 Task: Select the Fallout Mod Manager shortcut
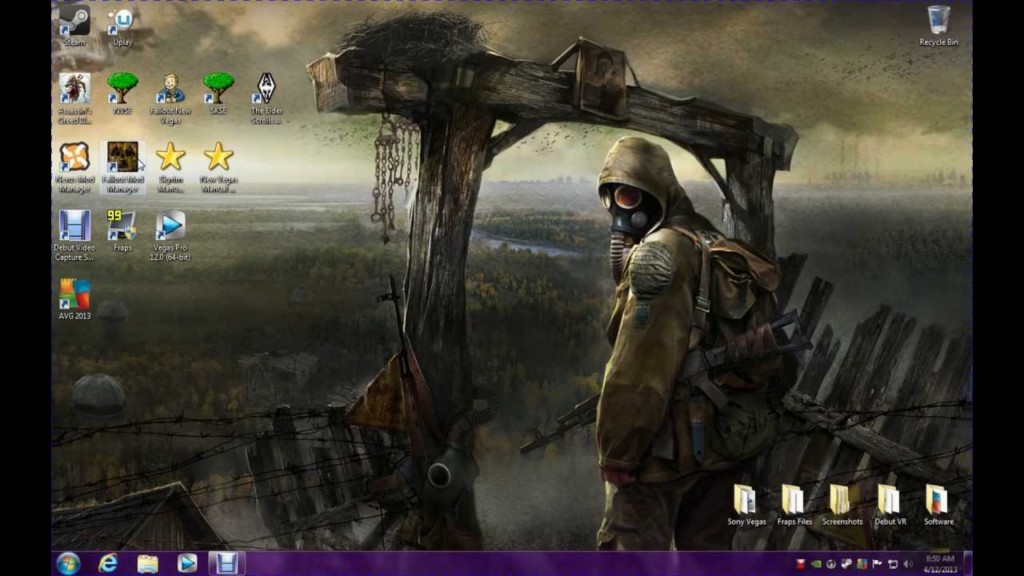click(x=122, y=167)
